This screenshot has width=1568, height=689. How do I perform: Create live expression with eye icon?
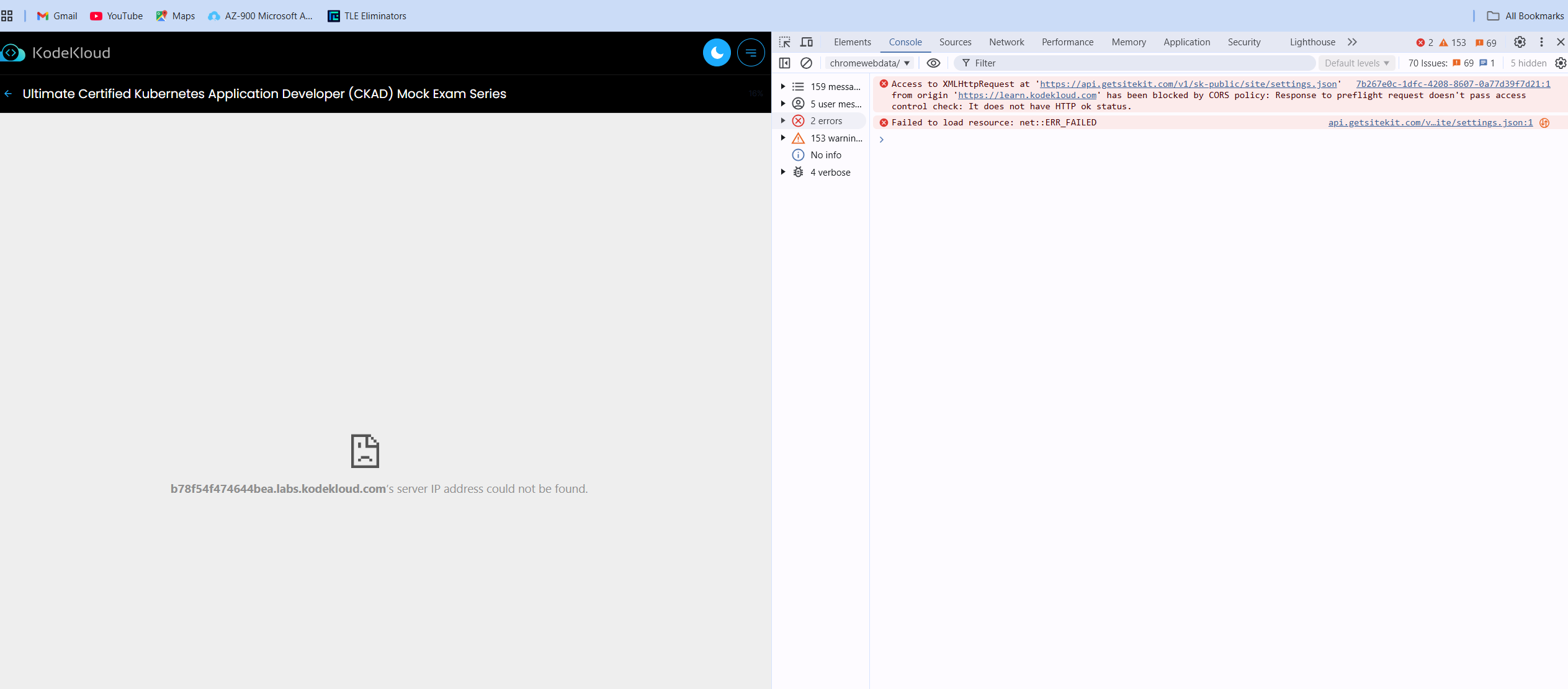[x=933, y=63]
